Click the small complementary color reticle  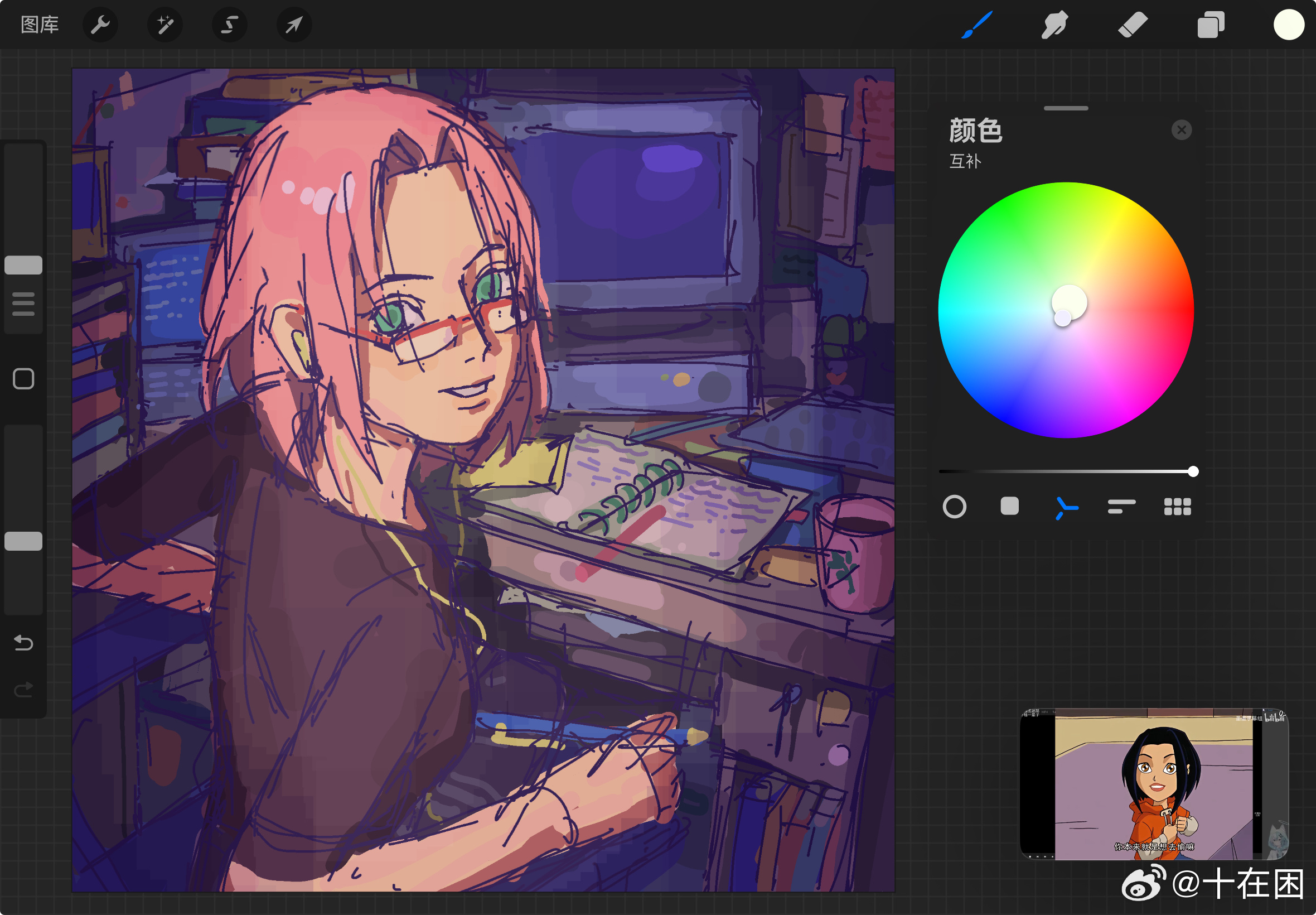pyautogui.click(x=1063, y=318)
